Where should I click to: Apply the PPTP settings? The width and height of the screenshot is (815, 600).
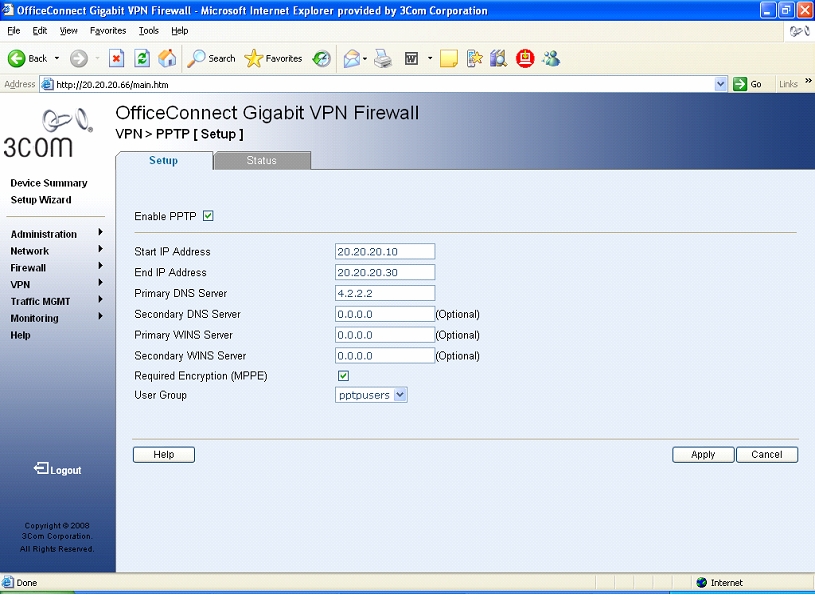click(x=702, y=454)
